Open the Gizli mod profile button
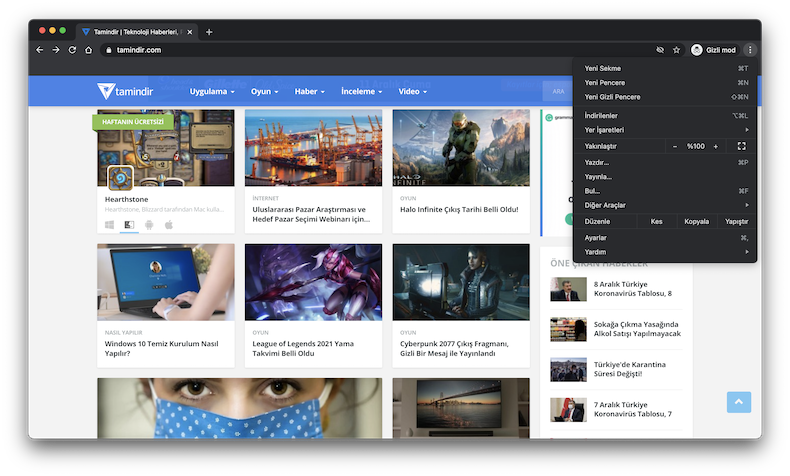790x476 pixels. point(714,50)
